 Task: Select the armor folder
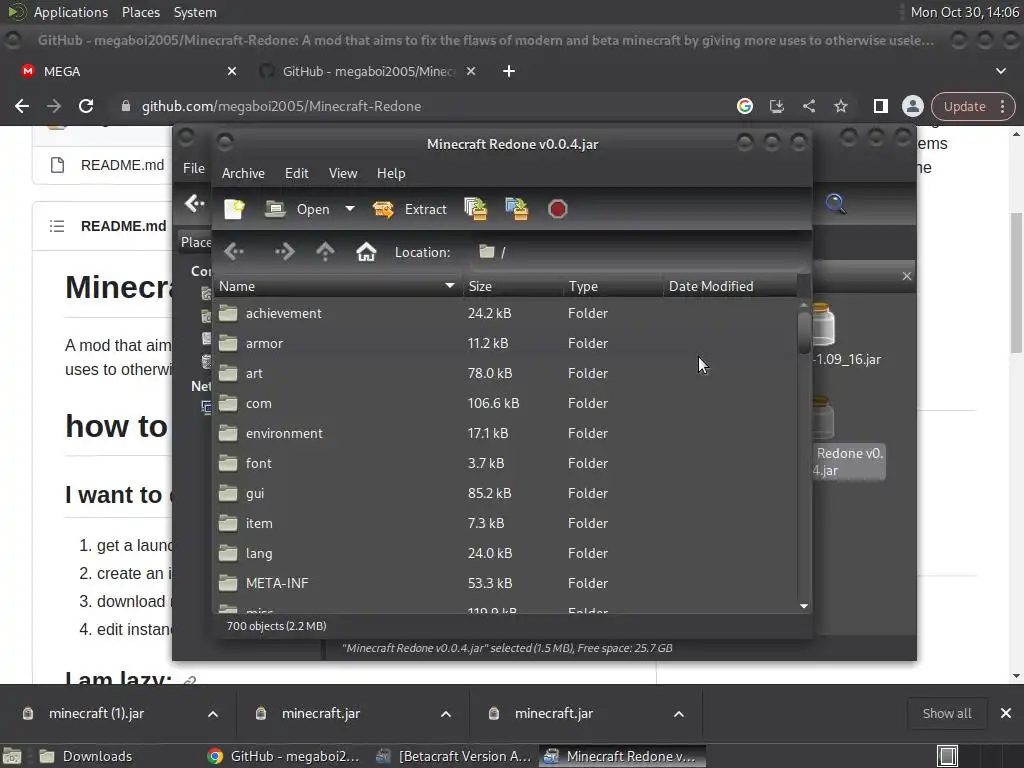click(505, 344)
